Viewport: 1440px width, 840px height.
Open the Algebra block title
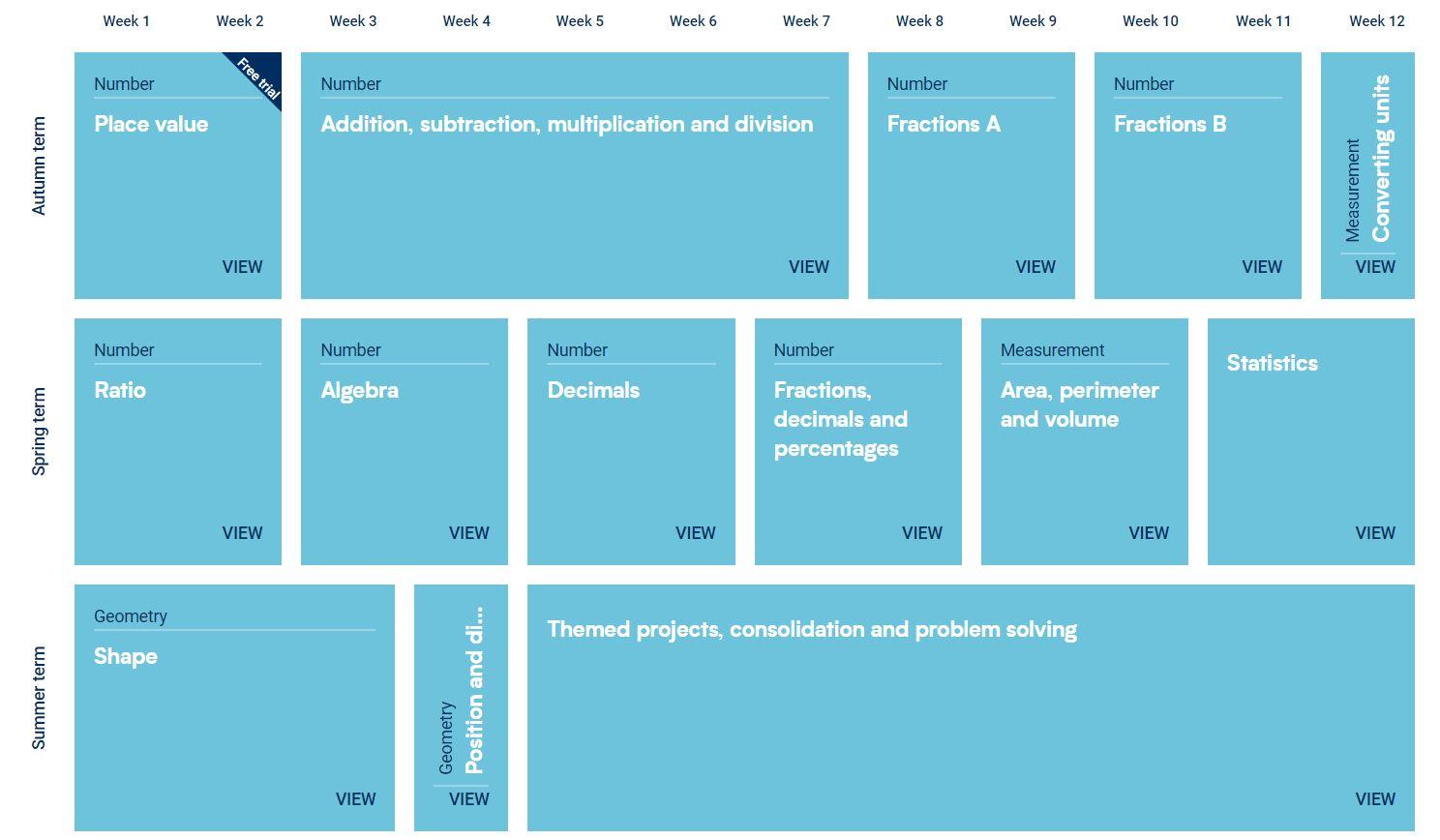[359, 390]
